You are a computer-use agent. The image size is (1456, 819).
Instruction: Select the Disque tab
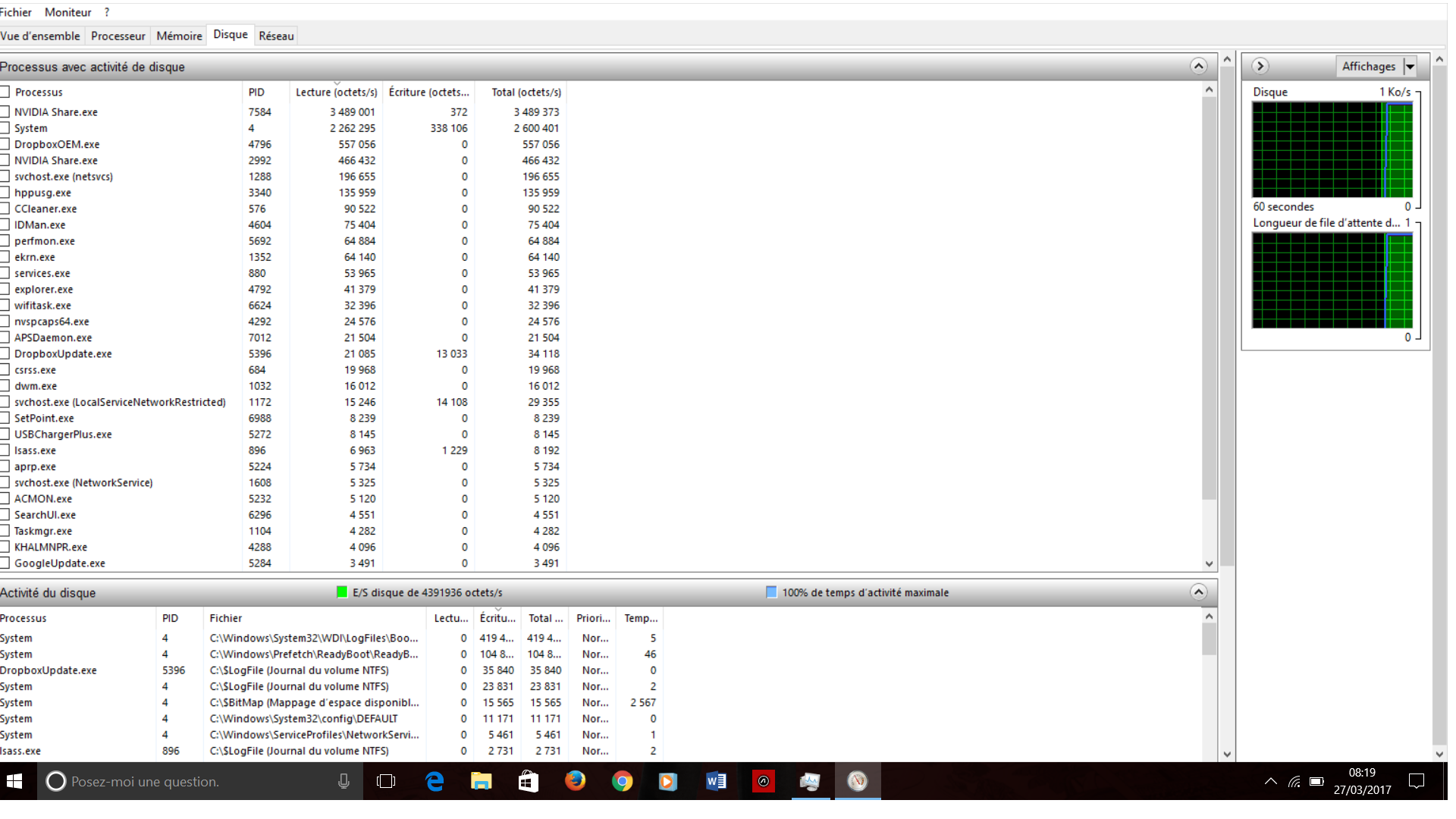pos(231,35)
